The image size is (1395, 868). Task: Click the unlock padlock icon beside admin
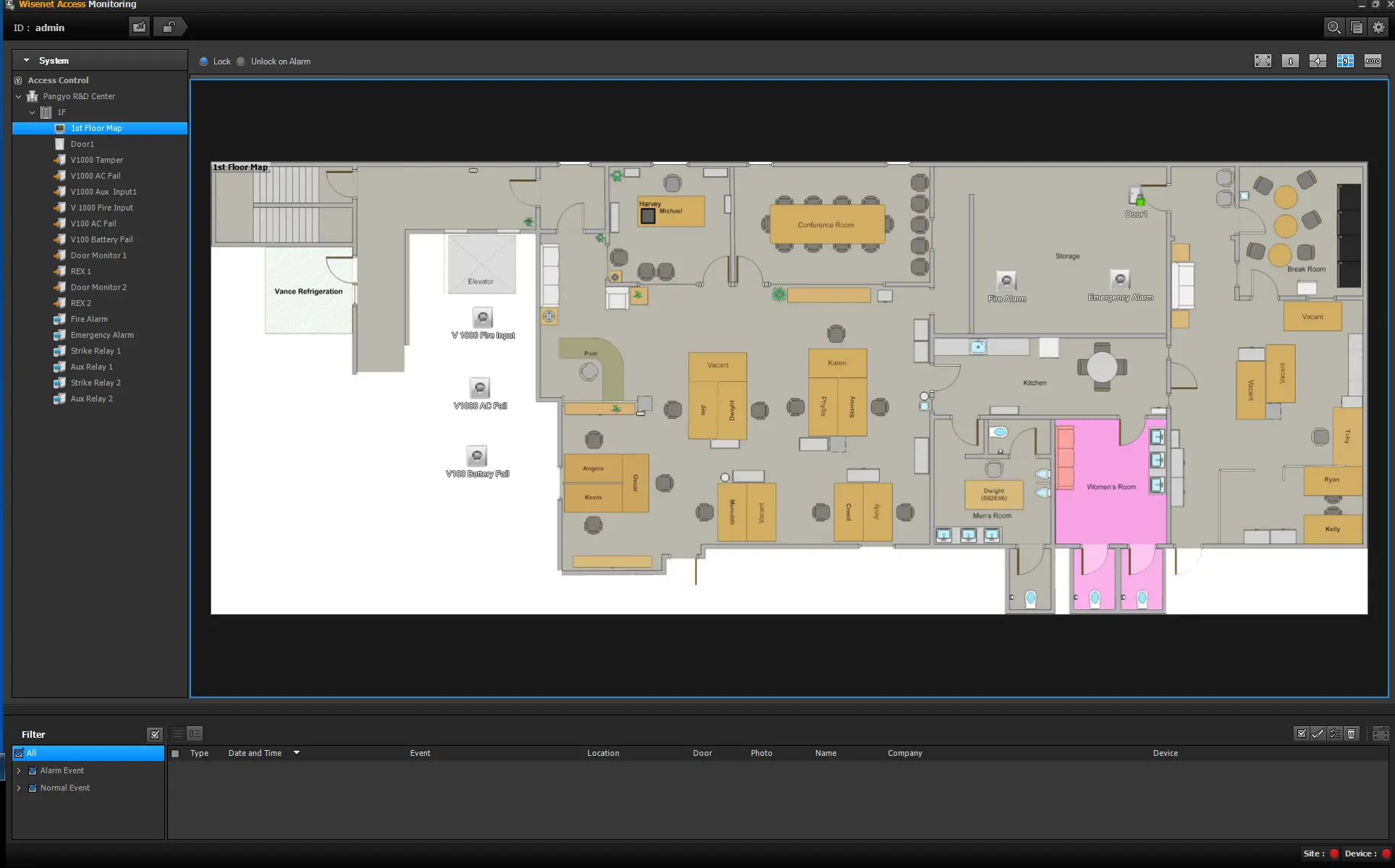point(169,27)
